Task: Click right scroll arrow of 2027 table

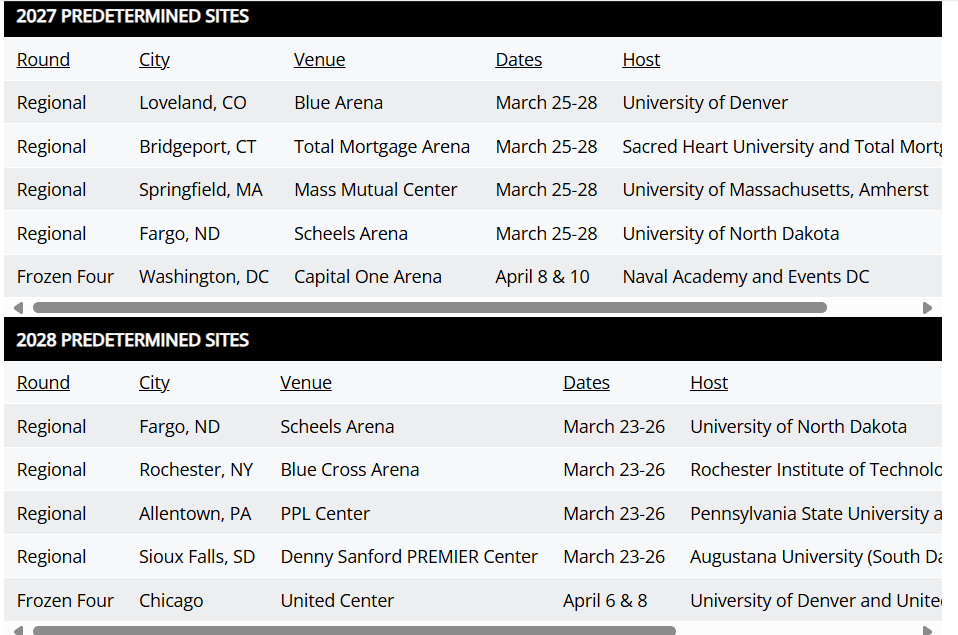Action: [x=927, y=307]
